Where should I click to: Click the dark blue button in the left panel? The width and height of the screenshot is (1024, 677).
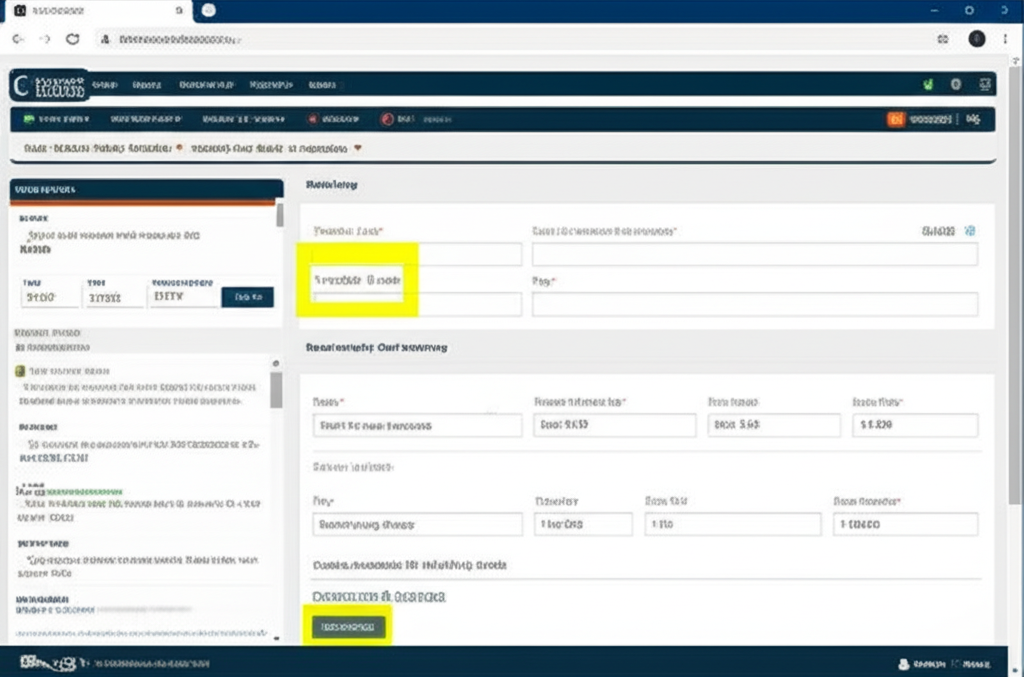click(x=247, y=297)
